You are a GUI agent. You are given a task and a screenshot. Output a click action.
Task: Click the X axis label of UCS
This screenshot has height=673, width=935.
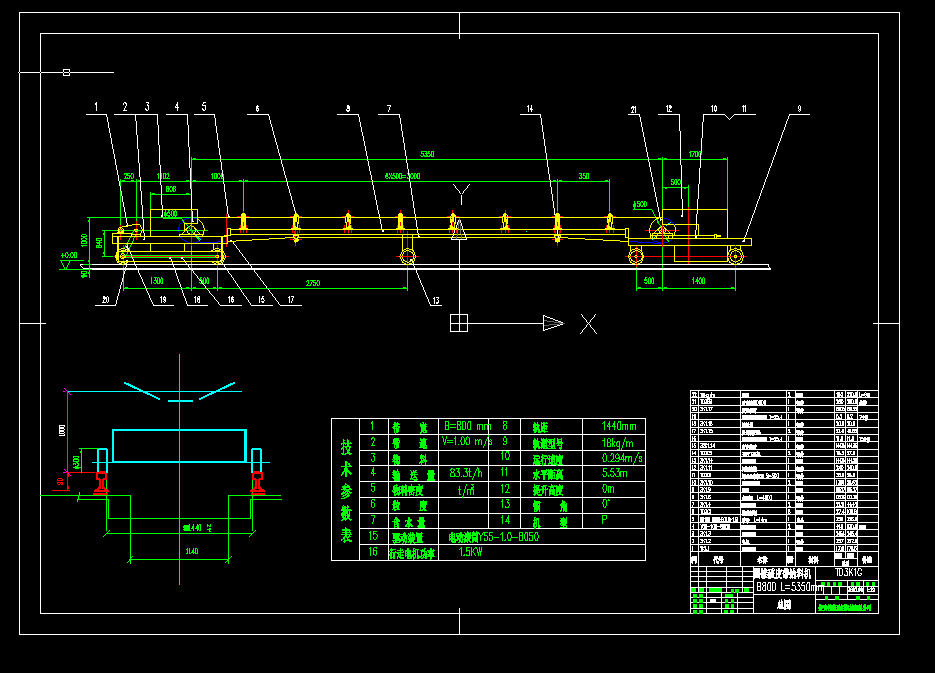tap(589, 323)
